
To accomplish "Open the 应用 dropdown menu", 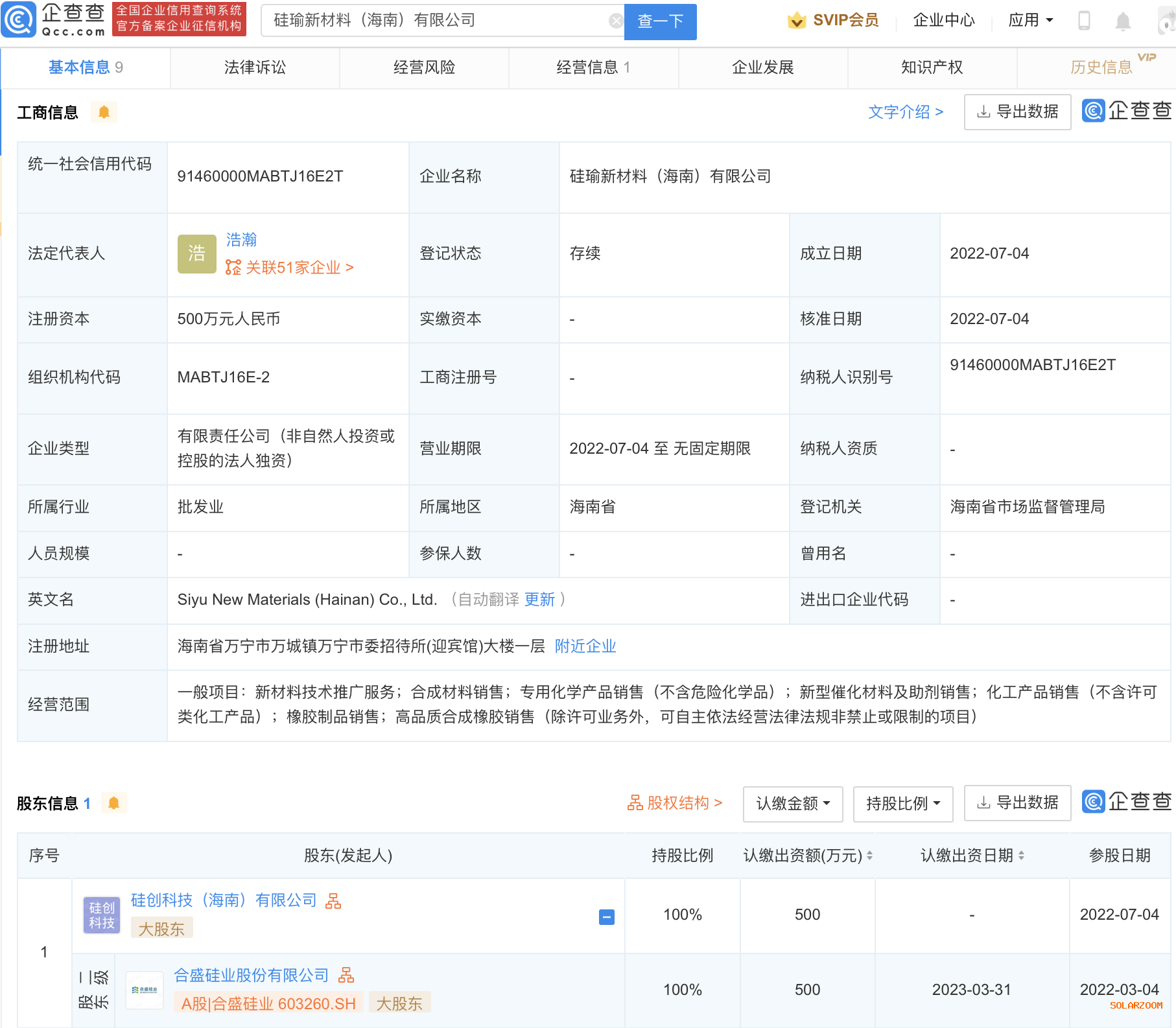I will 1030,21.
